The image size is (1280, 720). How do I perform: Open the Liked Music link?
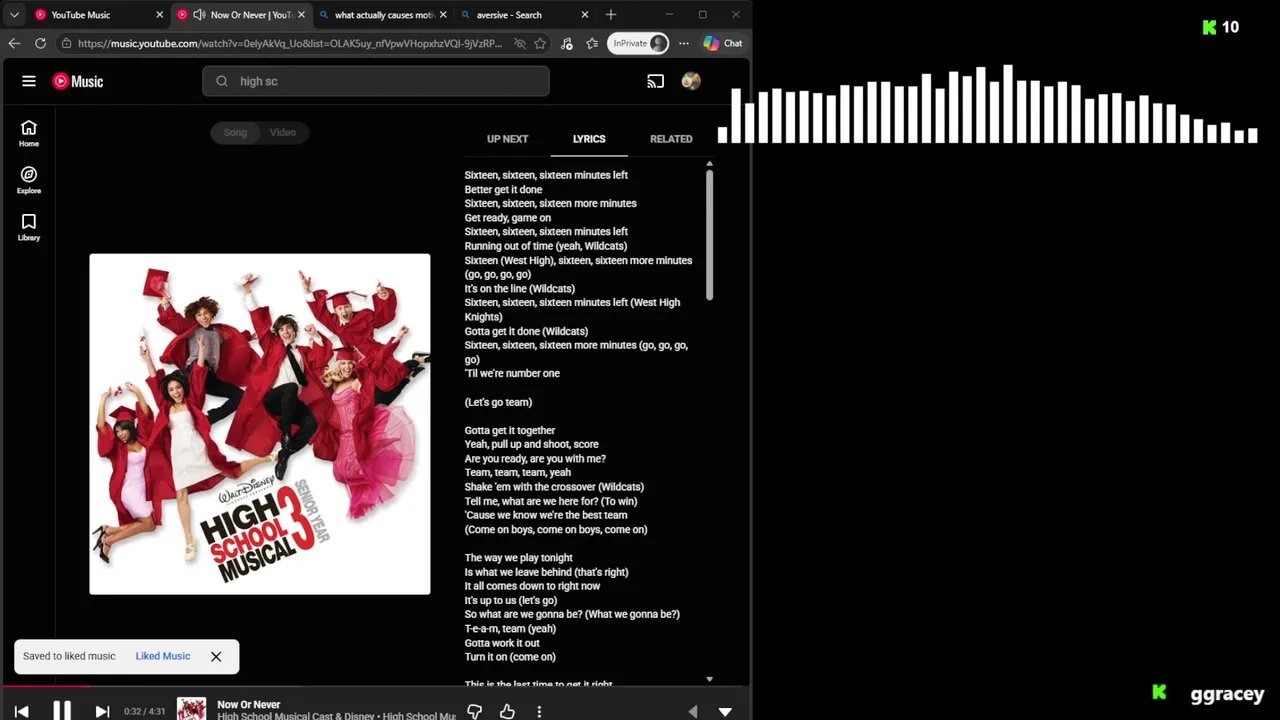tap(163, 656)
